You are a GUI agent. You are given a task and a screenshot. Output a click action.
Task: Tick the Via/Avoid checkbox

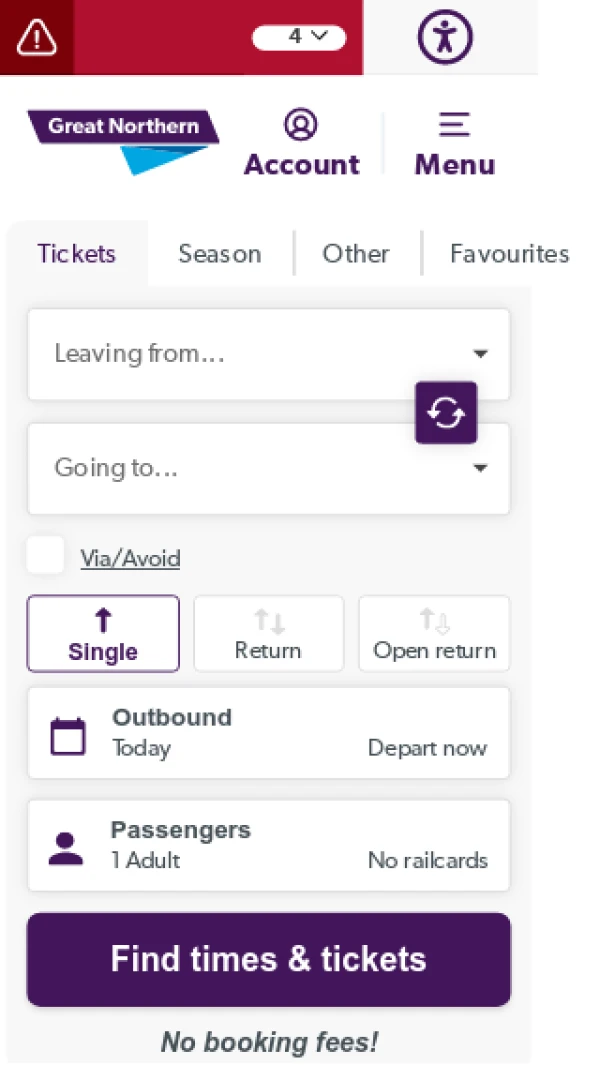tap(45, 556)
